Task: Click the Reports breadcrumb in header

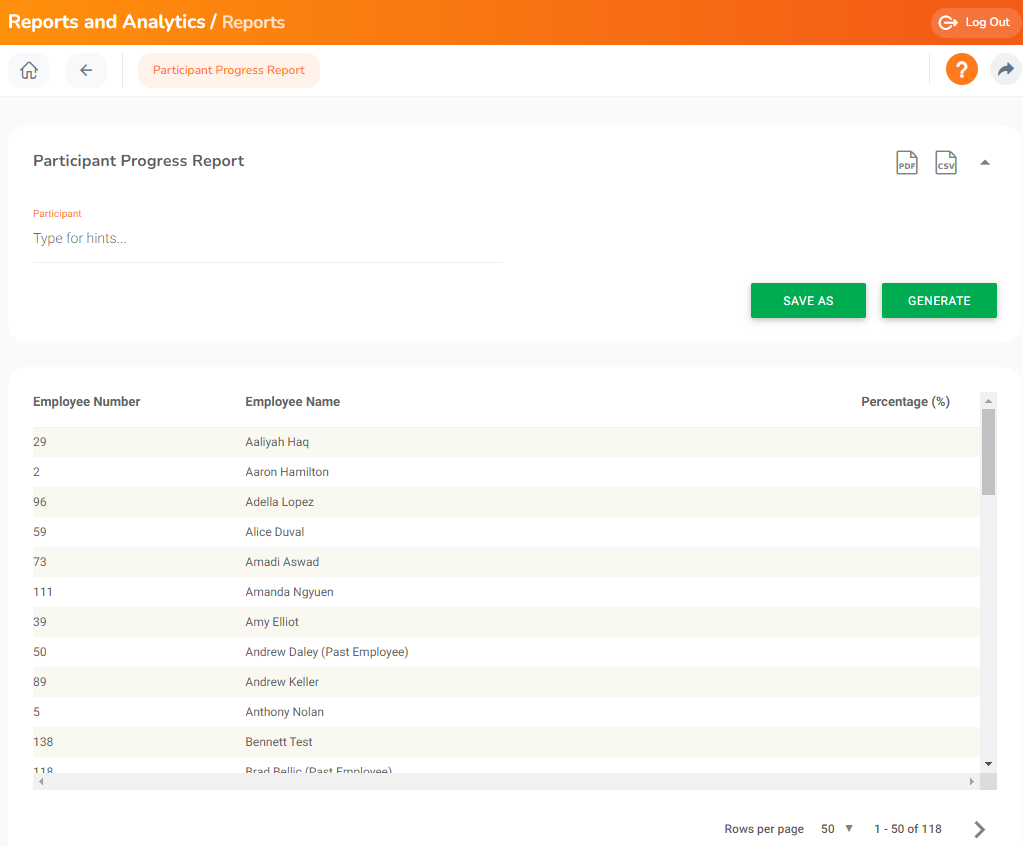Action: (253, 22)
